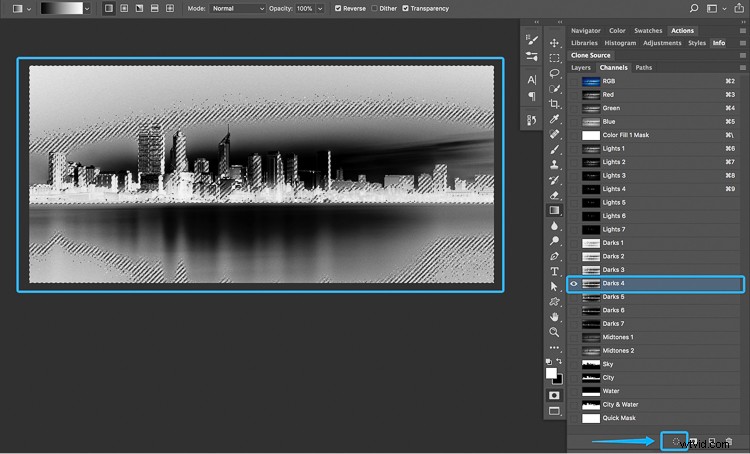Show the Sky channel visibility box

click(x=574, y=365)
